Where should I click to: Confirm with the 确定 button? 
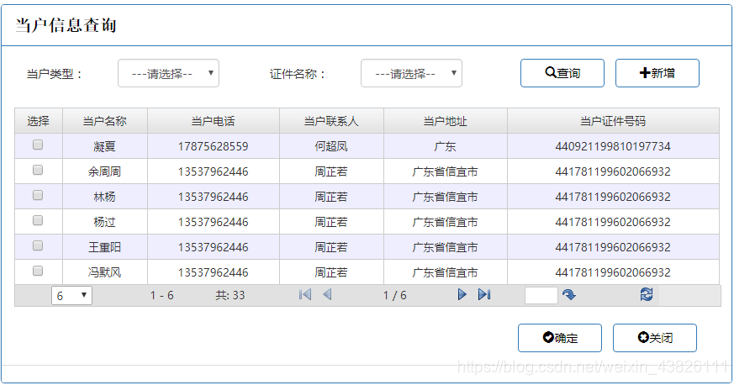[560, 338]
